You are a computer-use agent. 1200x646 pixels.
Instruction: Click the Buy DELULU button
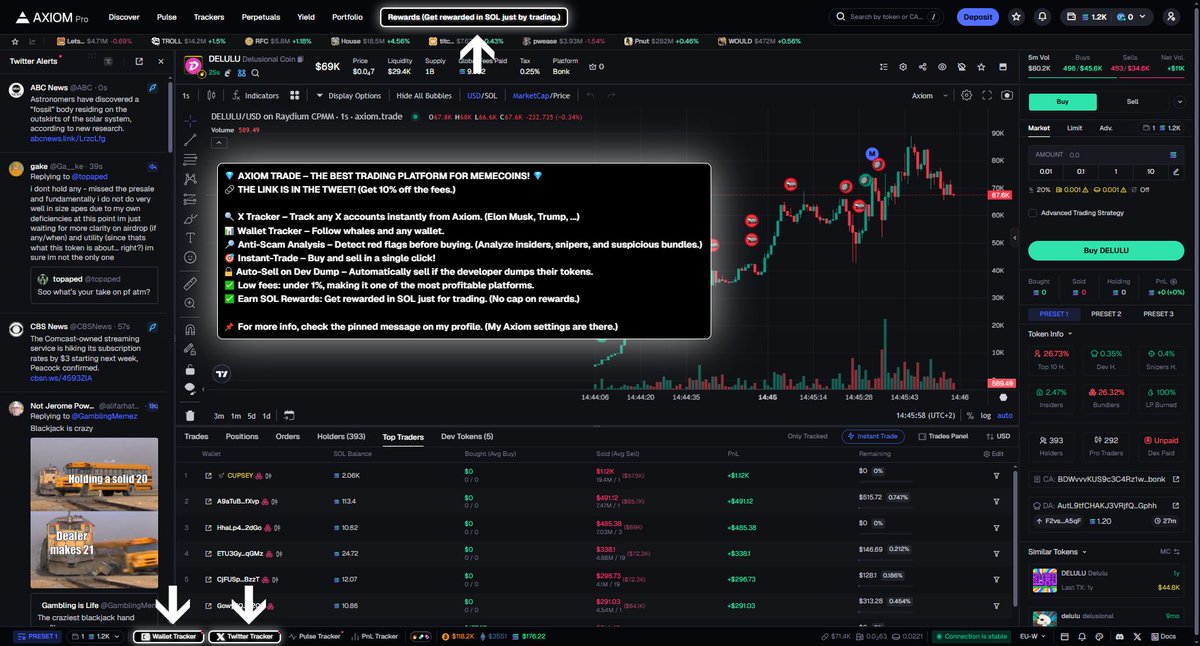coord(1105,249)
